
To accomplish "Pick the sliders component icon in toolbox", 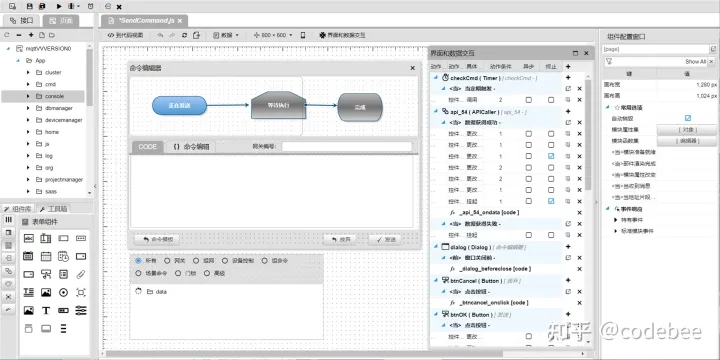I will tap(81, 310).
